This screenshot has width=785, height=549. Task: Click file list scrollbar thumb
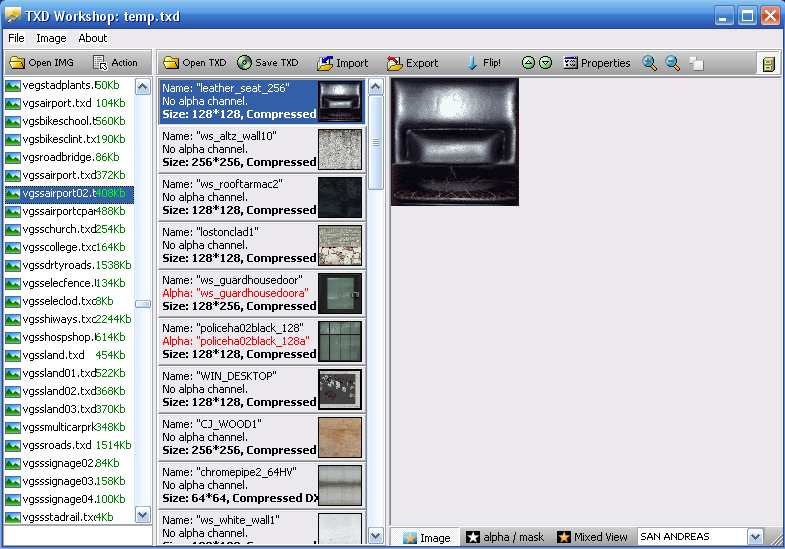tap(143, 304)
